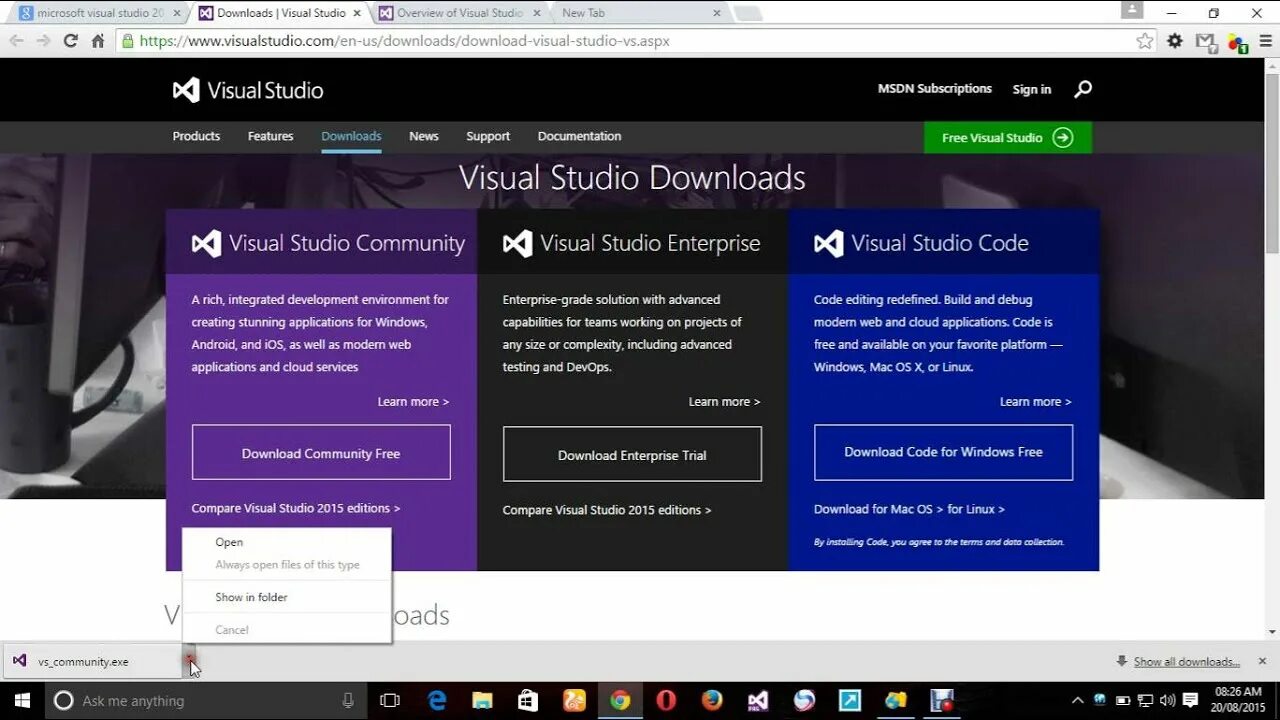
Task: Click the Sign in link
Action: pyautogui.click(x=1032, y=89)
